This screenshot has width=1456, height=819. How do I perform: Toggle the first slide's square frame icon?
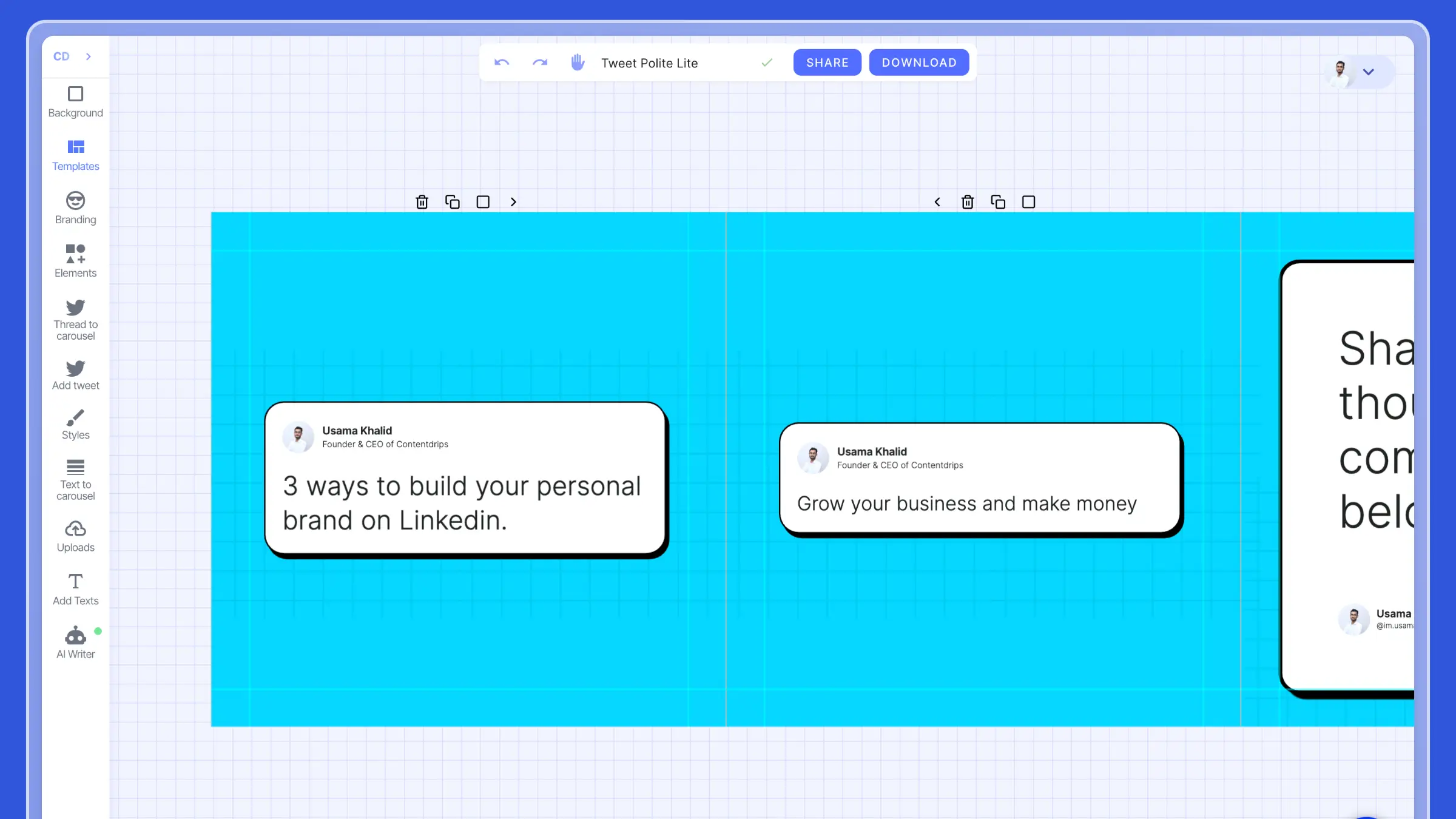coord(483,202)
